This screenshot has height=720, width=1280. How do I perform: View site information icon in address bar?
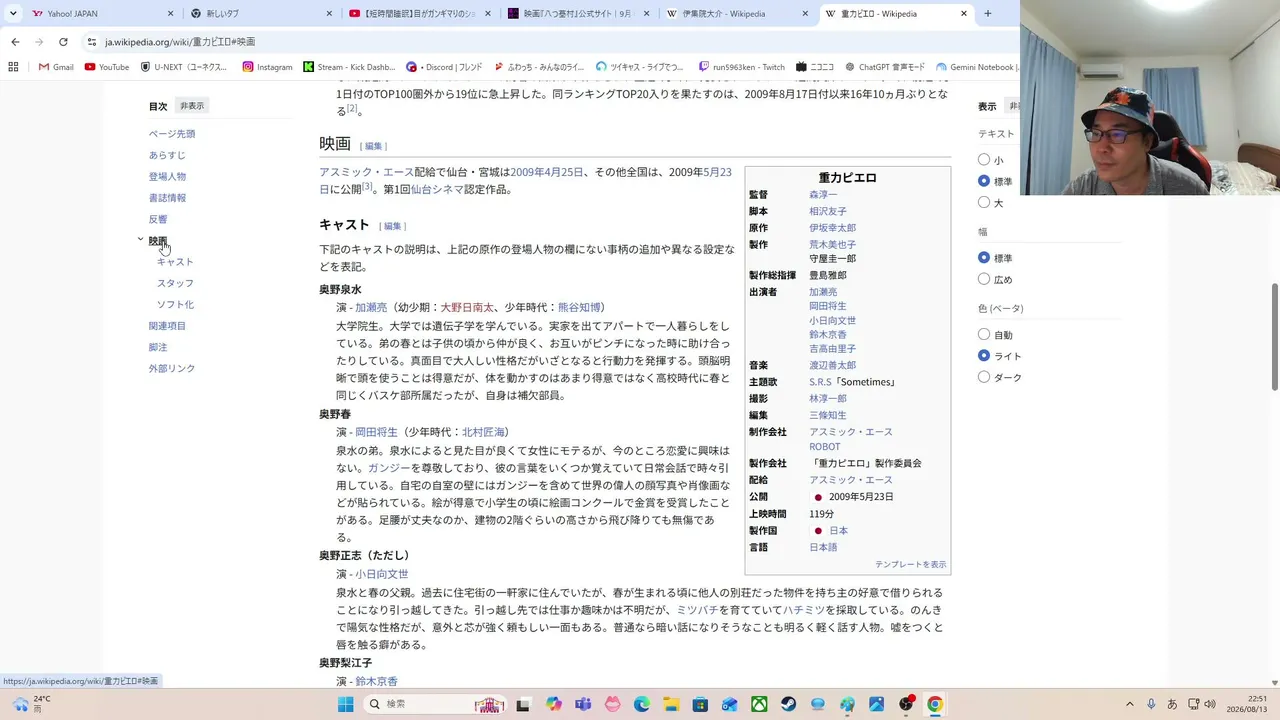pos(92,42)
